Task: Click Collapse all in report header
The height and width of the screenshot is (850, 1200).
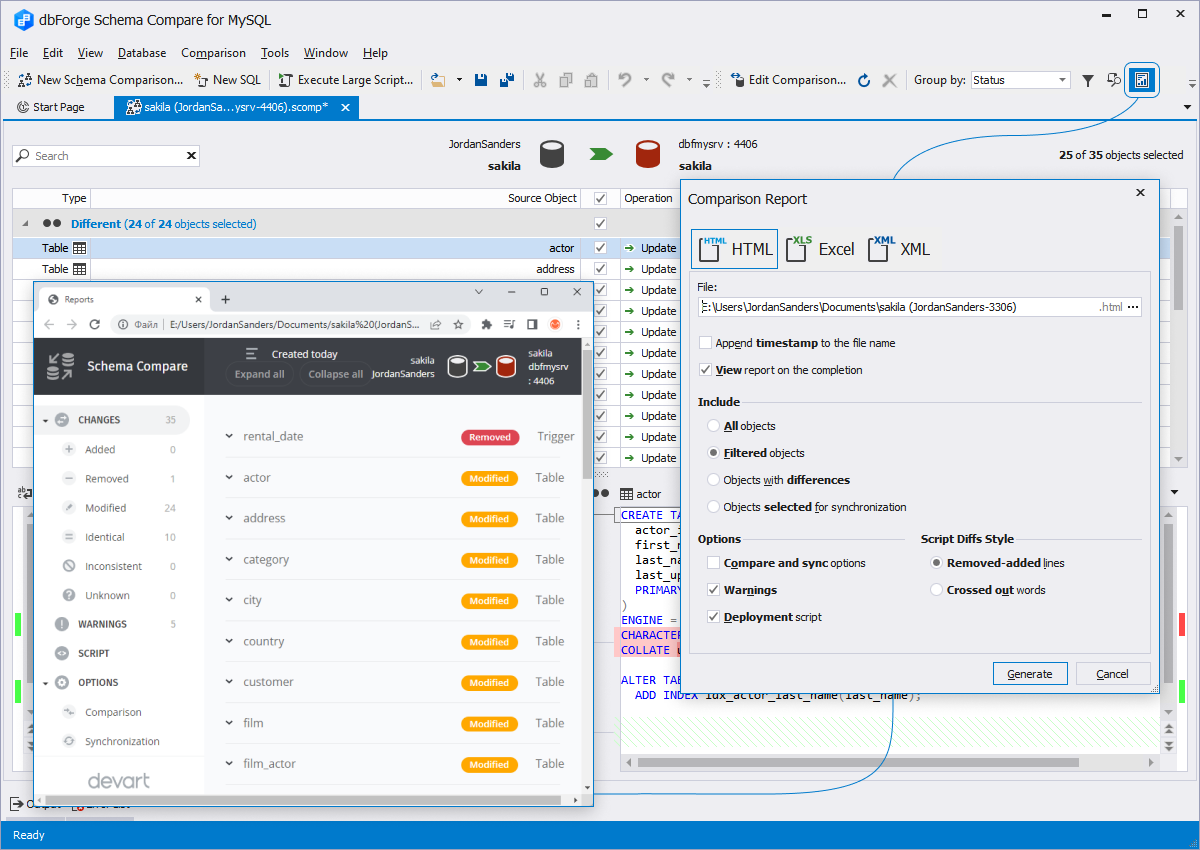Action: pos(336,374)
